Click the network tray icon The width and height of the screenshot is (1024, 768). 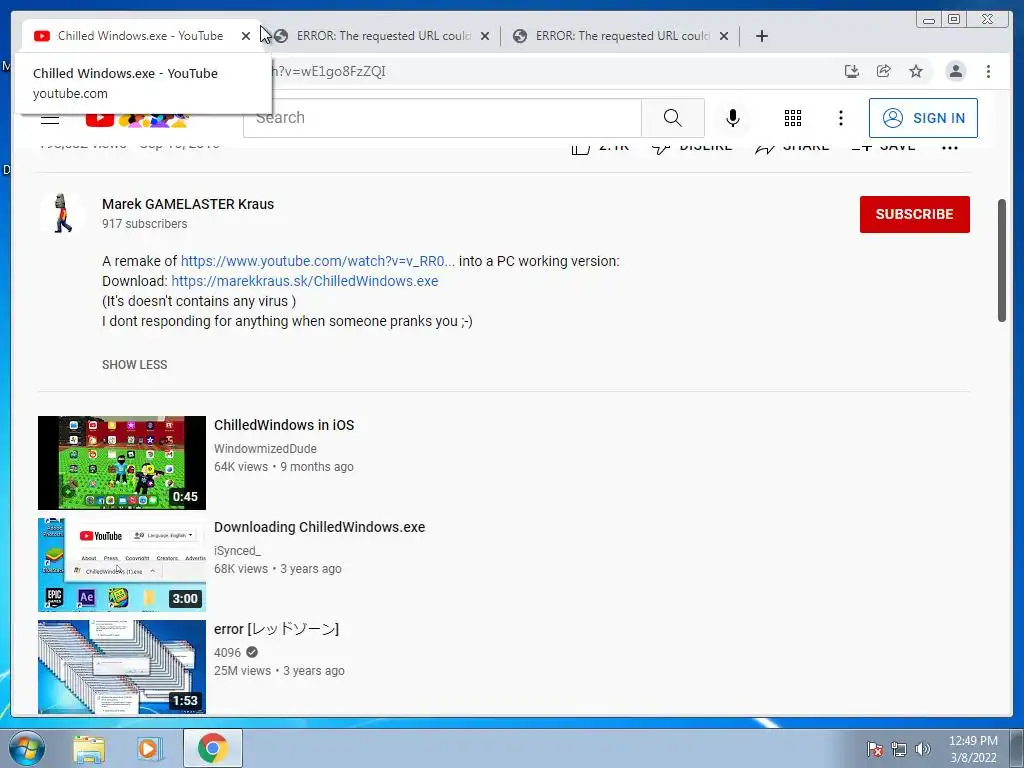point(899,750)
